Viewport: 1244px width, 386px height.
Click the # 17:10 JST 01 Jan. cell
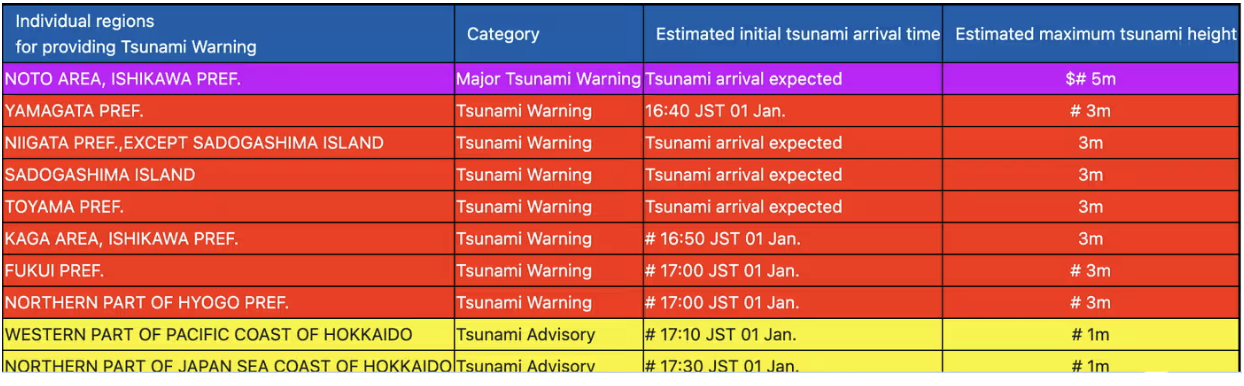[x=793, y=335]
